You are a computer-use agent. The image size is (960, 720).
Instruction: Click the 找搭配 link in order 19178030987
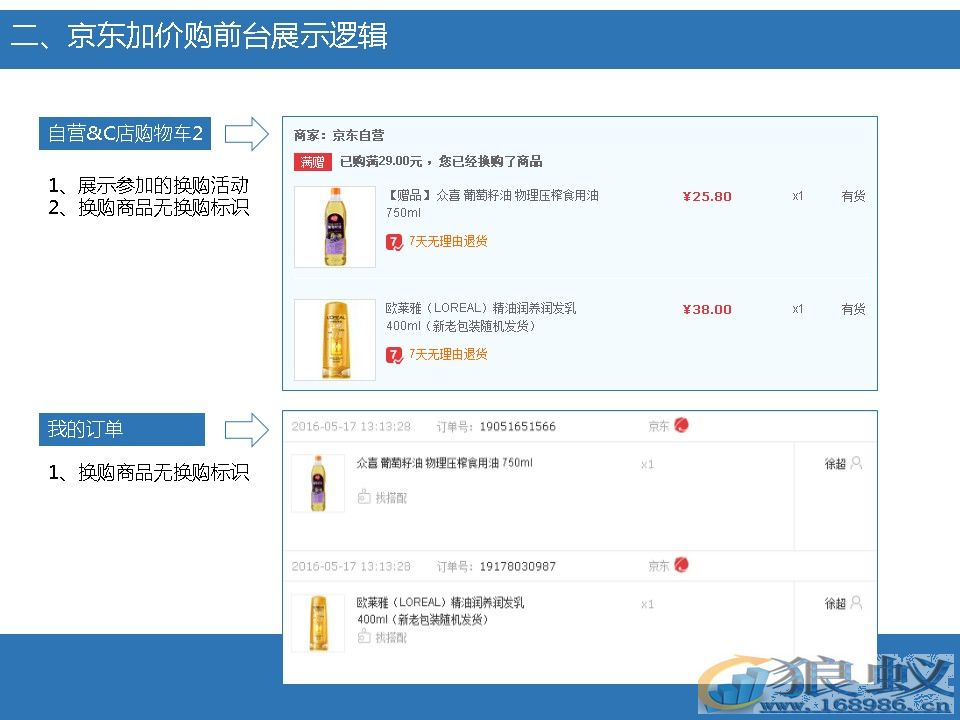point(391,638)
